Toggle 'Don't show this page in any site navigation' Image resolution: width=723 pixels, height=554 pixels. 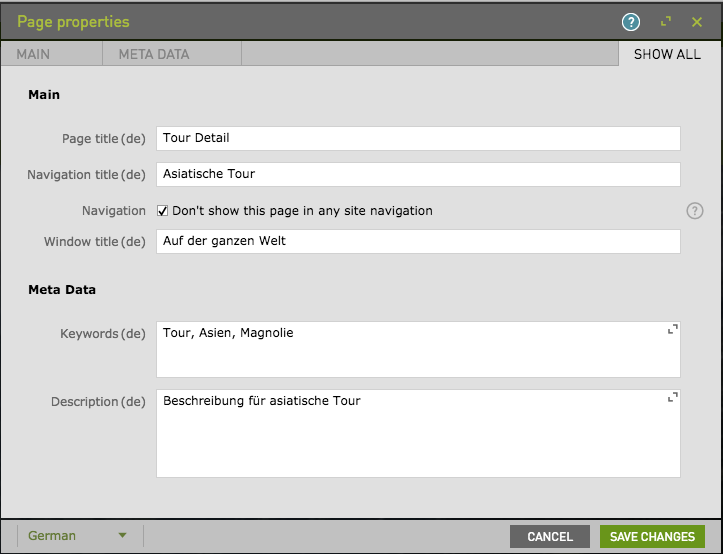pos(163,211)
